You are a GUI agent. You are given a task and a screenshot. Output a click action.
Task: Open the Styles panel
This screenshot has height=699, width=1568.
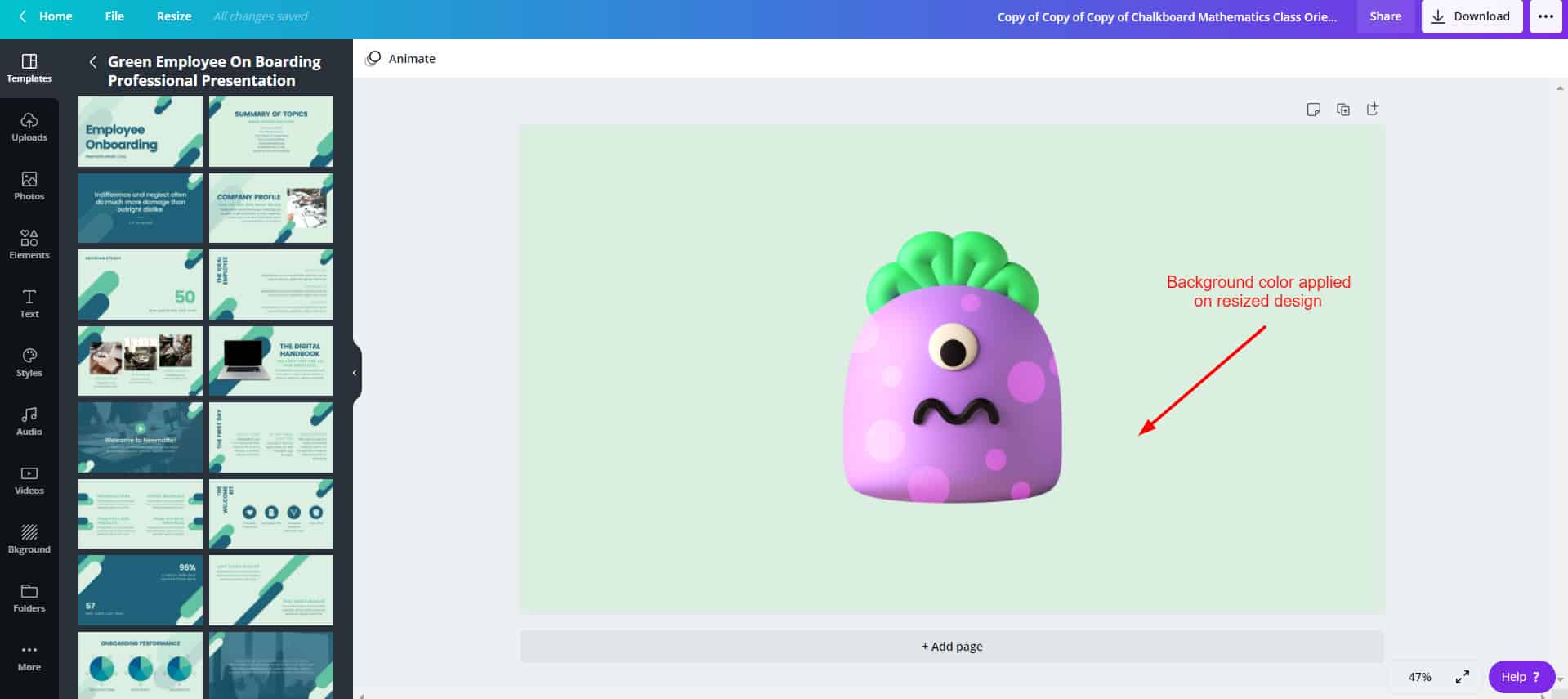[x=29, y=362]
